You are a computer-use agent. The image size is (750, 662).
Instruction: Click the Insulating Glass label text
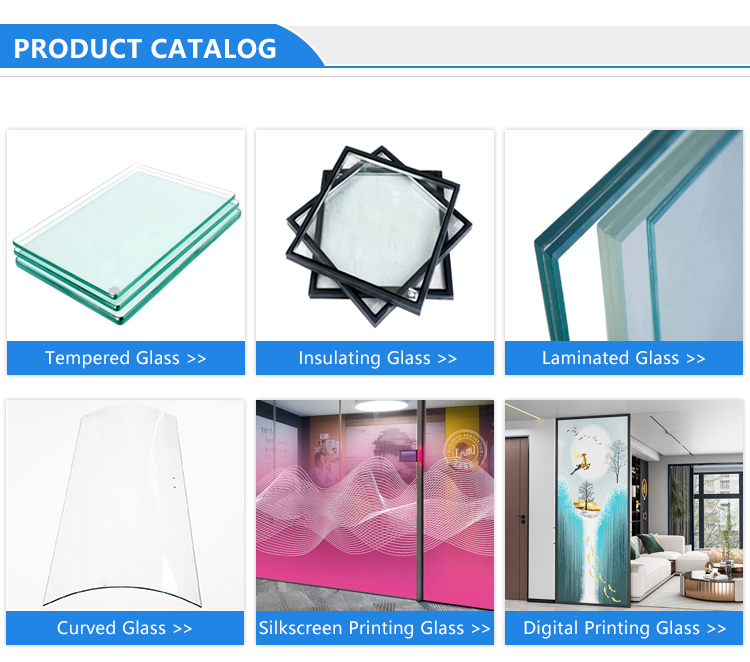364,358
